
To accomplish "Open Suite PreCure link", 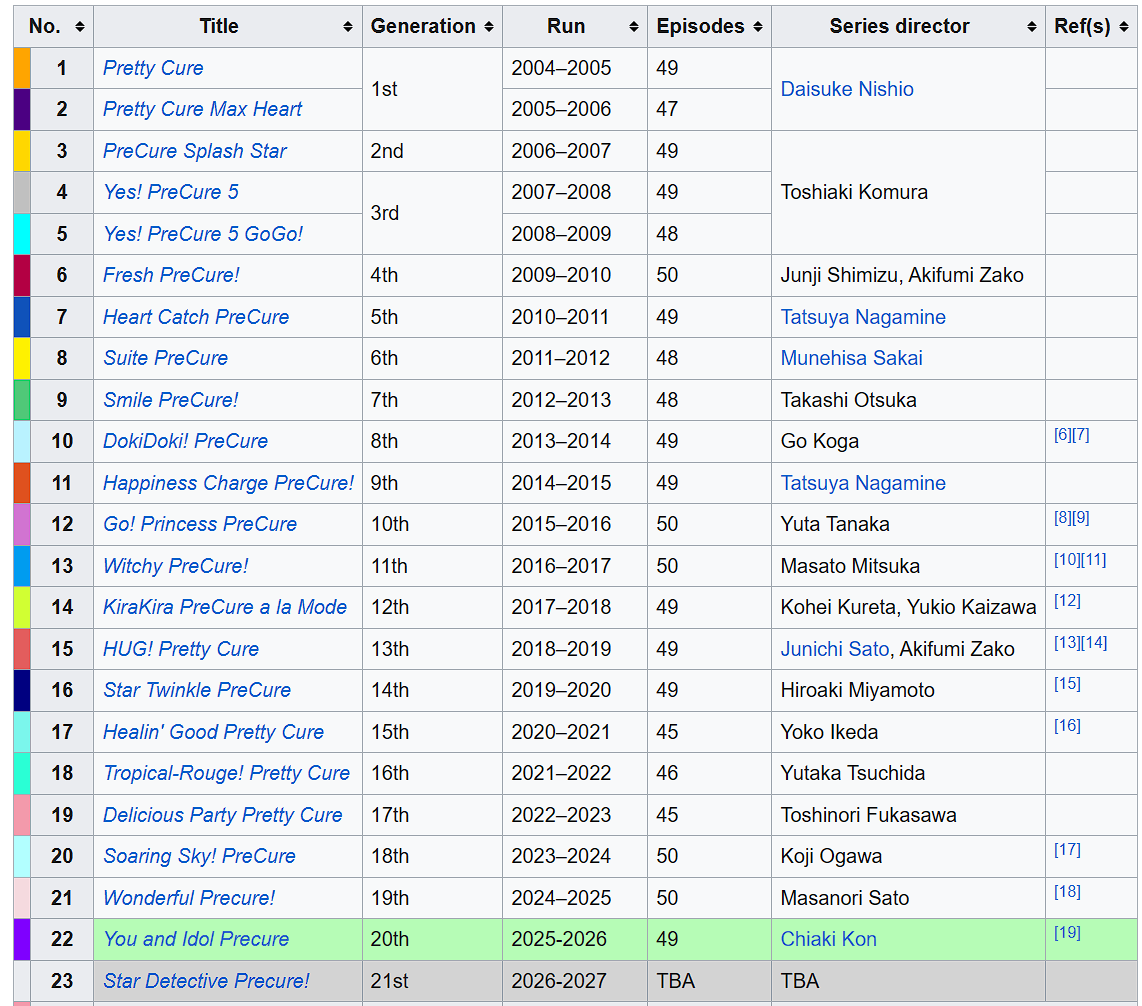I will (x=165, y=358).
